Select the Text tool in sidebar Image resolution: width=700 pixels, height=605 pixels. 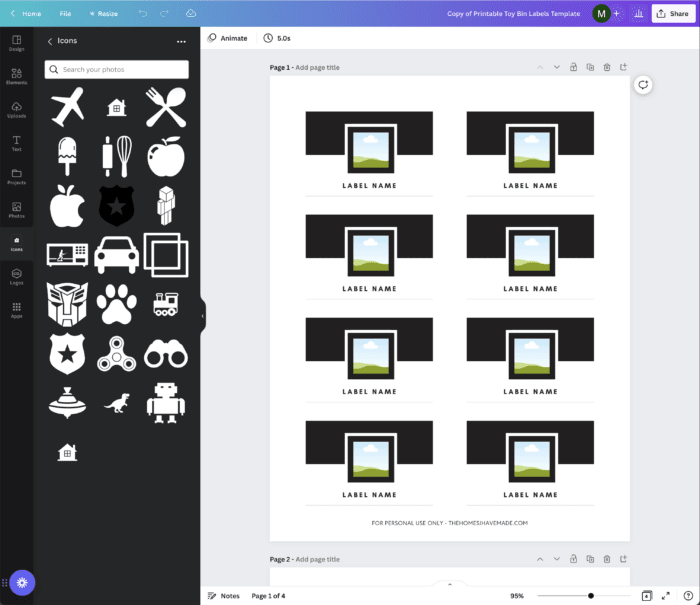pyautogui.click(x=16, y=143)
